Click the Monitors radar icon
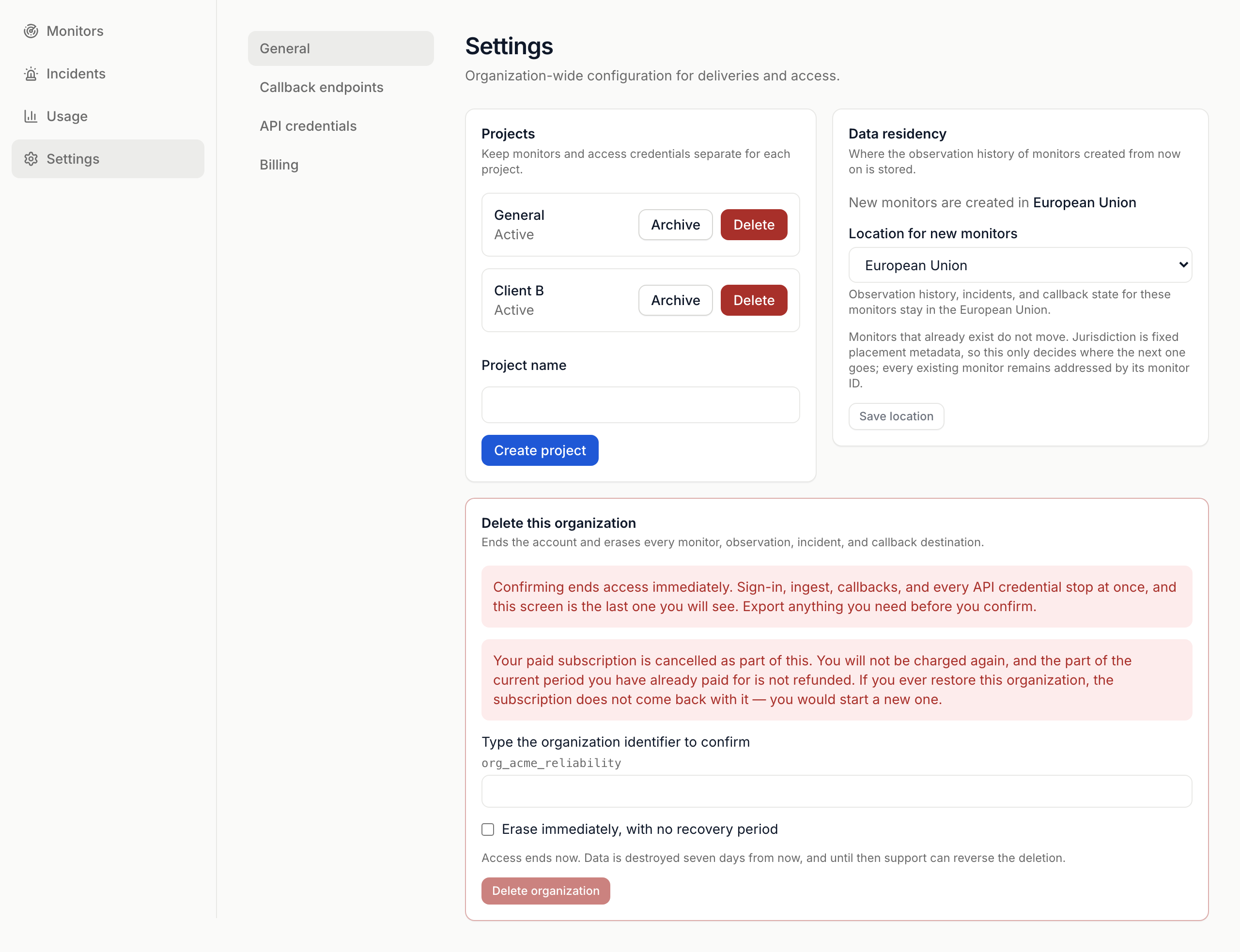The image size is (1240, 952). 31,31
